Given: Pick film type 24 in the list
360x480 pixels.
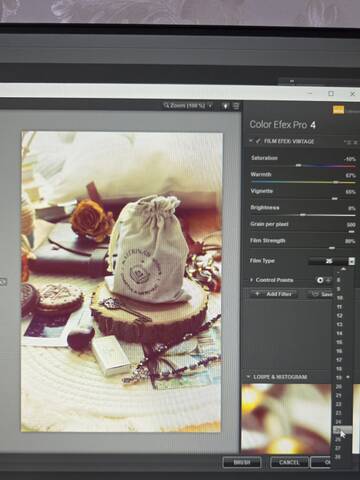Looking at the screenshot, I should (x=339, y=422).
